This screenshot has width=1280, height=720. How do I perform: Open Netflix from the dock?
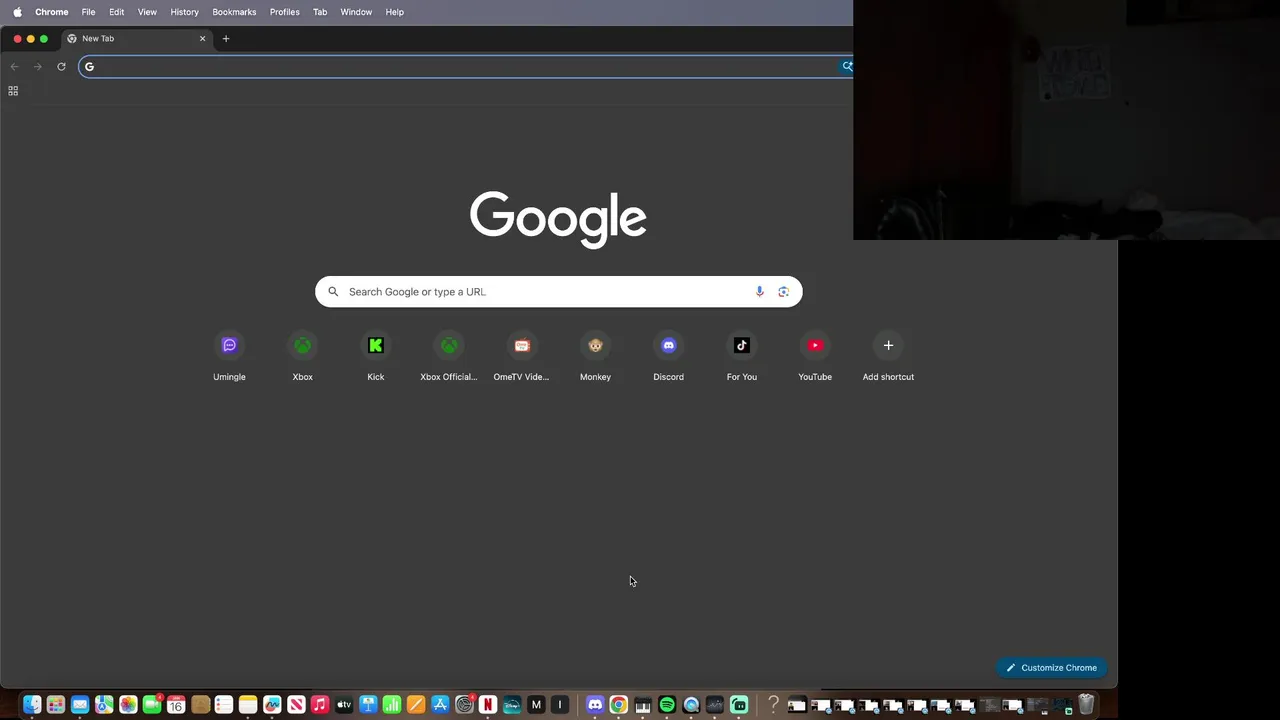point(488,705)
